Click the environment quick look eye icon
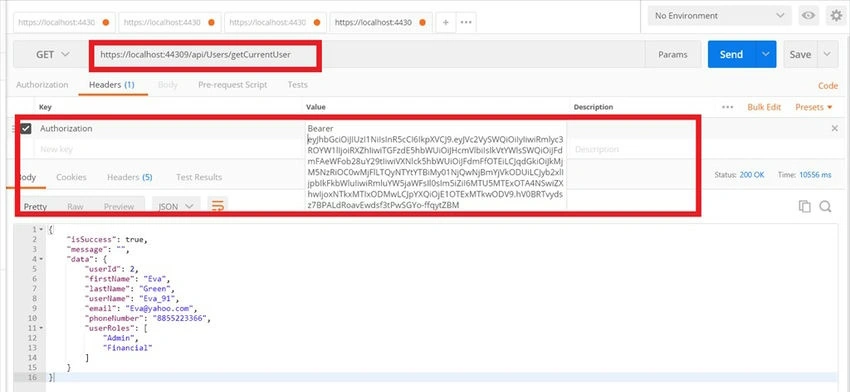 point(809,16)
